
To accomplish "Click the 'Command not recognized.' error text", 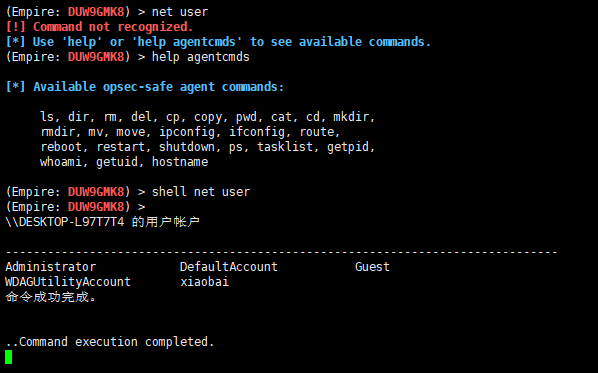I will [113, 27].
